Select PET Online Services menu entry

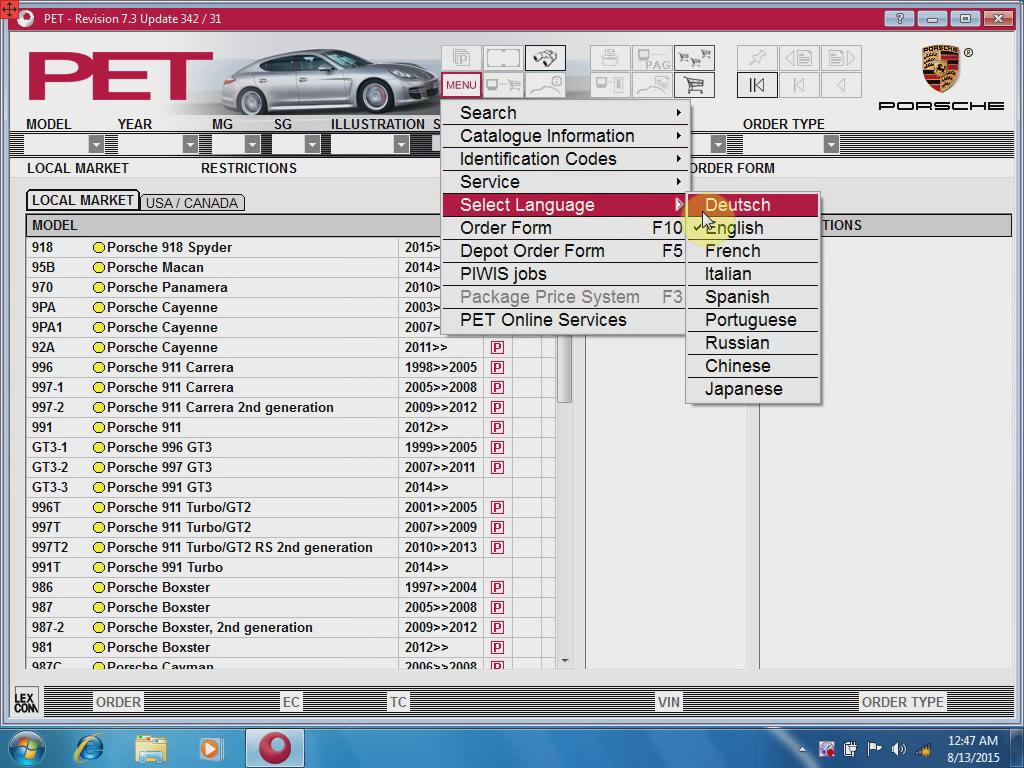[x=543, y=320]
